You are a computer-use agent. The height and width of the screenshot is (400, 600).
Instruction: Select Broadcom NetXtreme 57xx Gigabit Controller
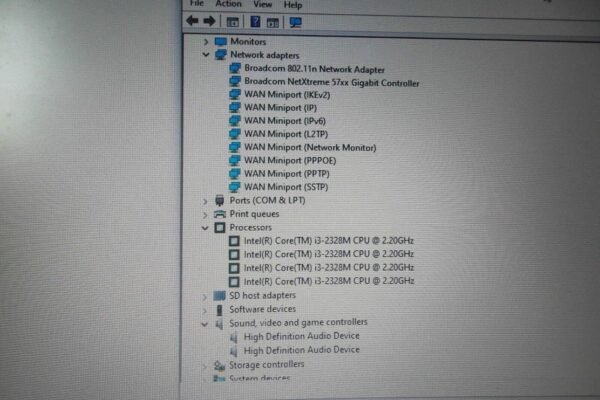pyautogui.click(x=332, y=82)
